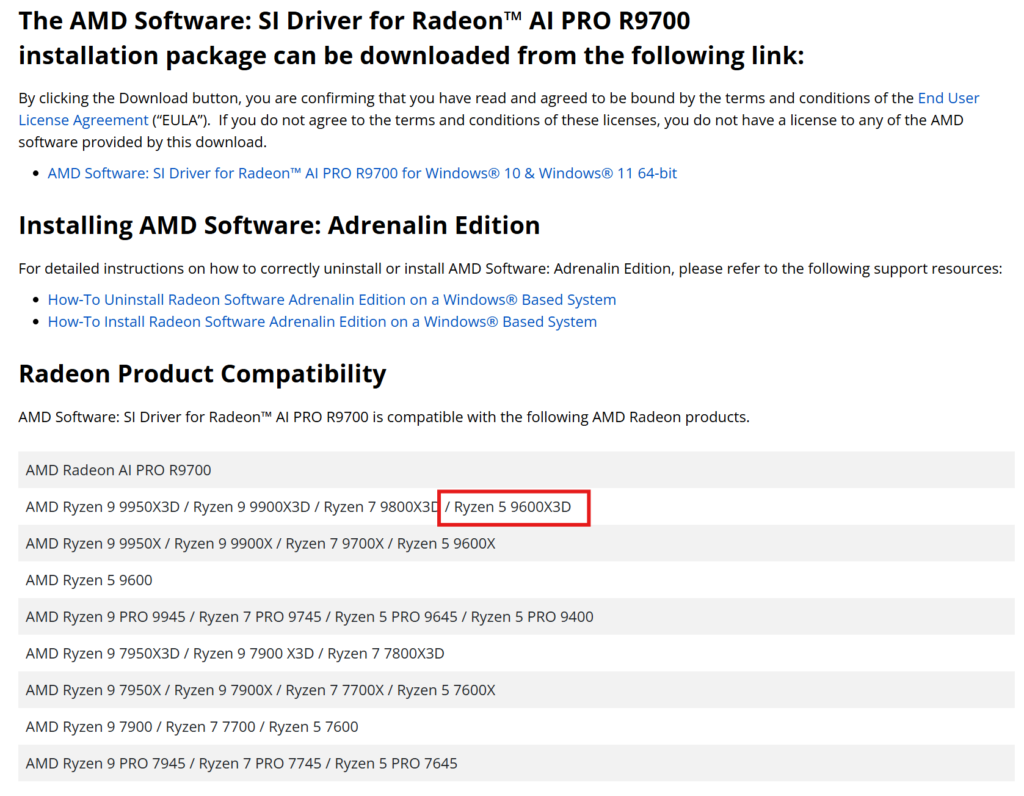Image resolution: width=1024 pixels, height=796 pixels.
Task: Click the 'AMD Ryzen 9 7900 / Ryzen 7 7700' row
Action: coord(516,726)
